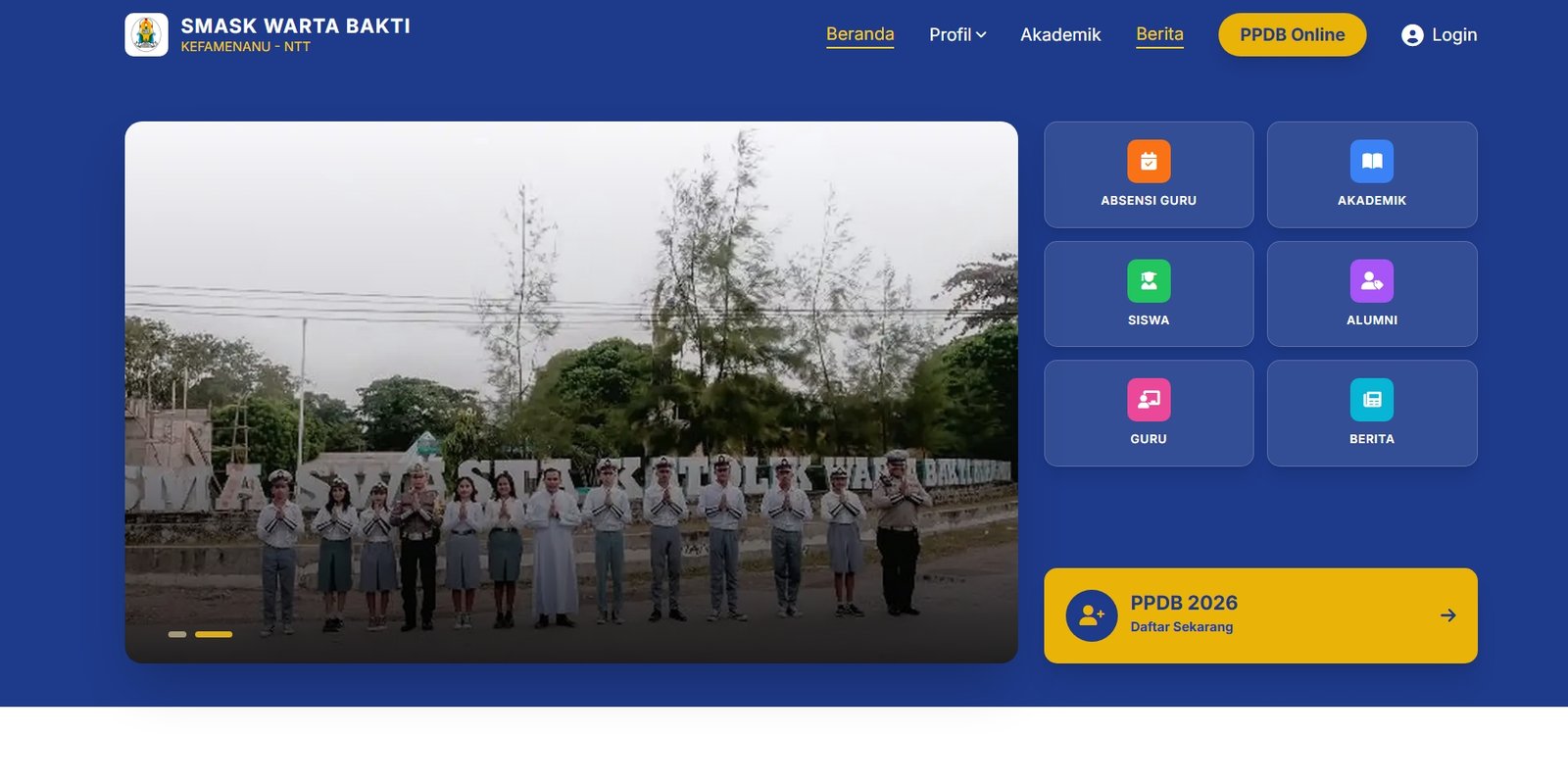Click the GURU card label
Screen dimensions: 1568x784
(1149, 439)
